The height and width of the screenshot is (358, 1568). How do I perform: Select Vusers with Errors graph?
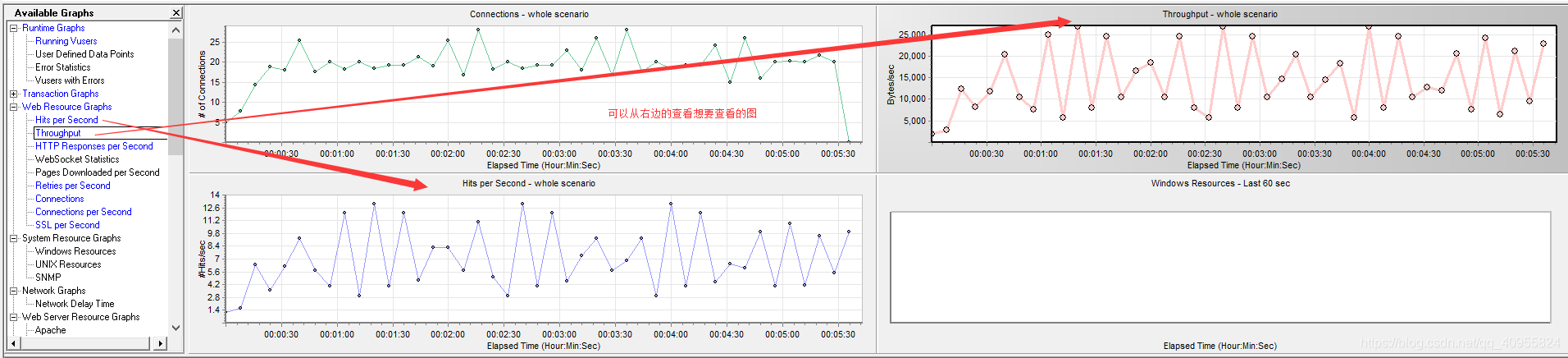coord(70,80)
